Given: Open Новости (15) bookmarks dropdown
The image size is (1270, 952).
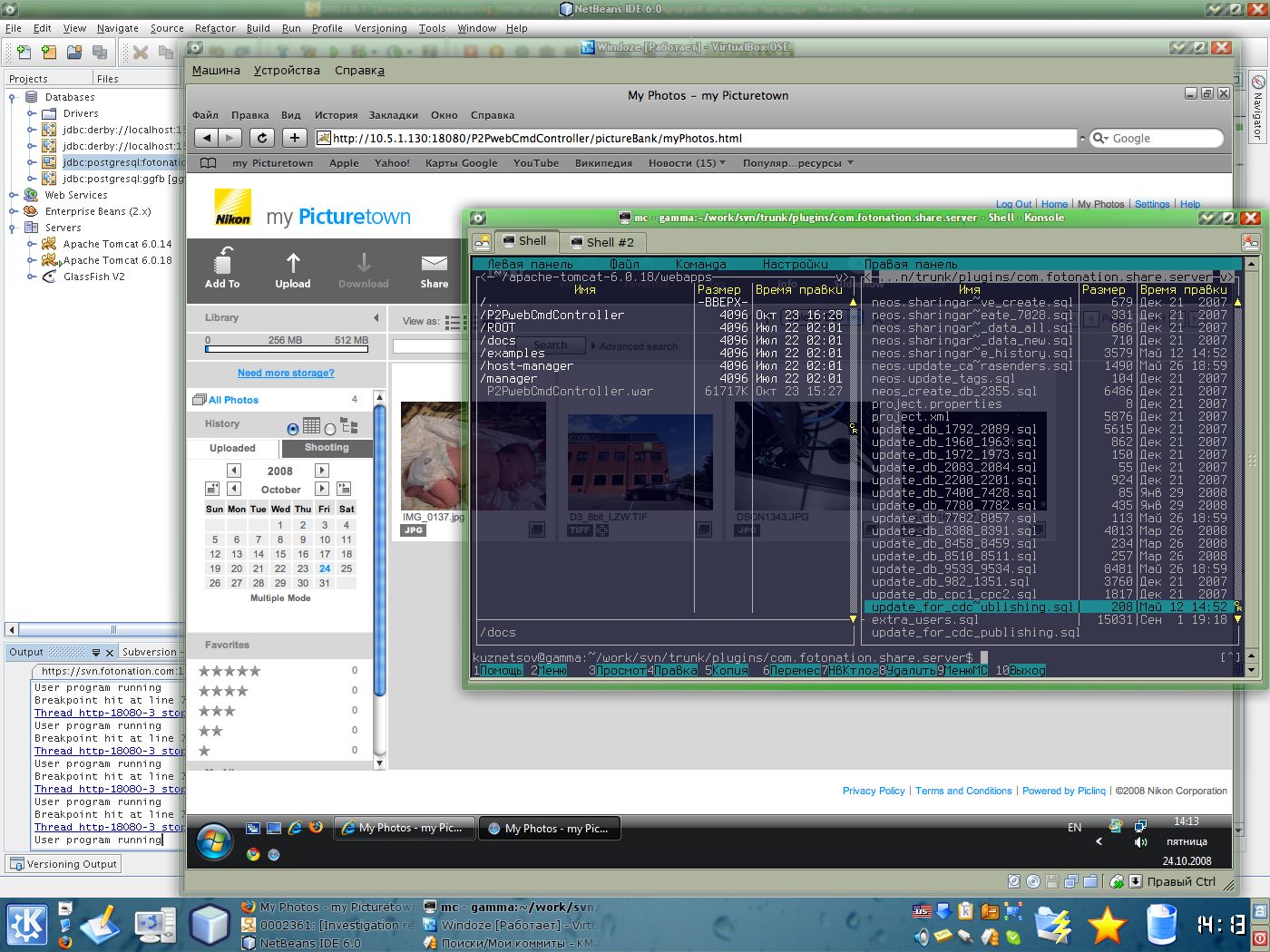Looking at the screenshot, I should 687,163.
